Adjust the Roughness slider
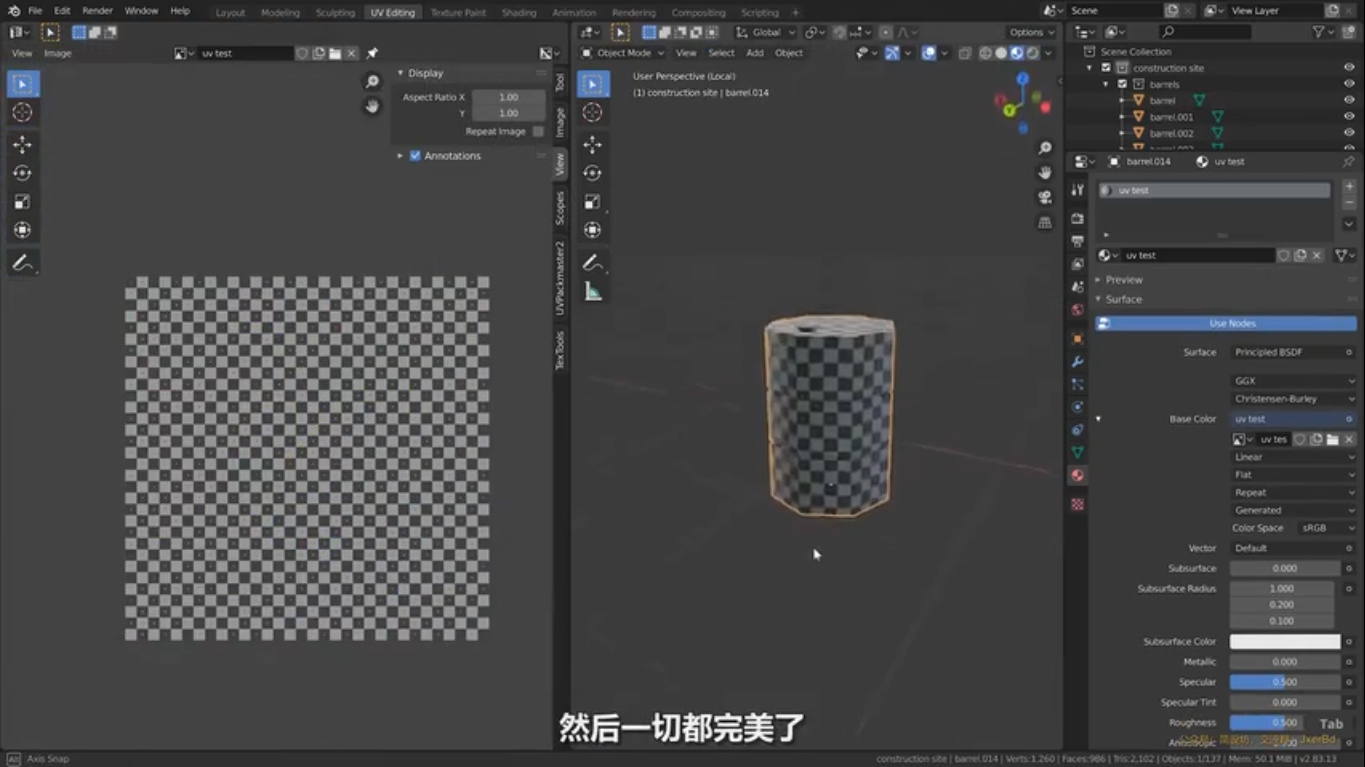Screen dimensions: 1365x767 point(1284,723)
